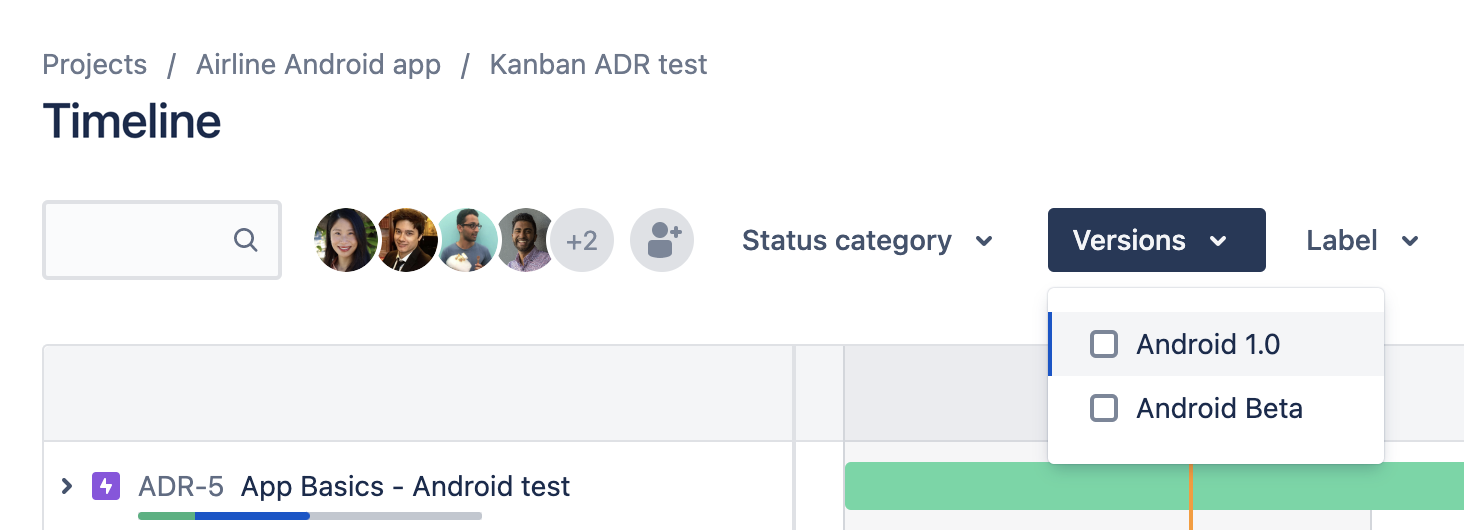The image size is (1464, 530).
Task: Check the Android 1.0 checkbox
Action: [1104, 345]
